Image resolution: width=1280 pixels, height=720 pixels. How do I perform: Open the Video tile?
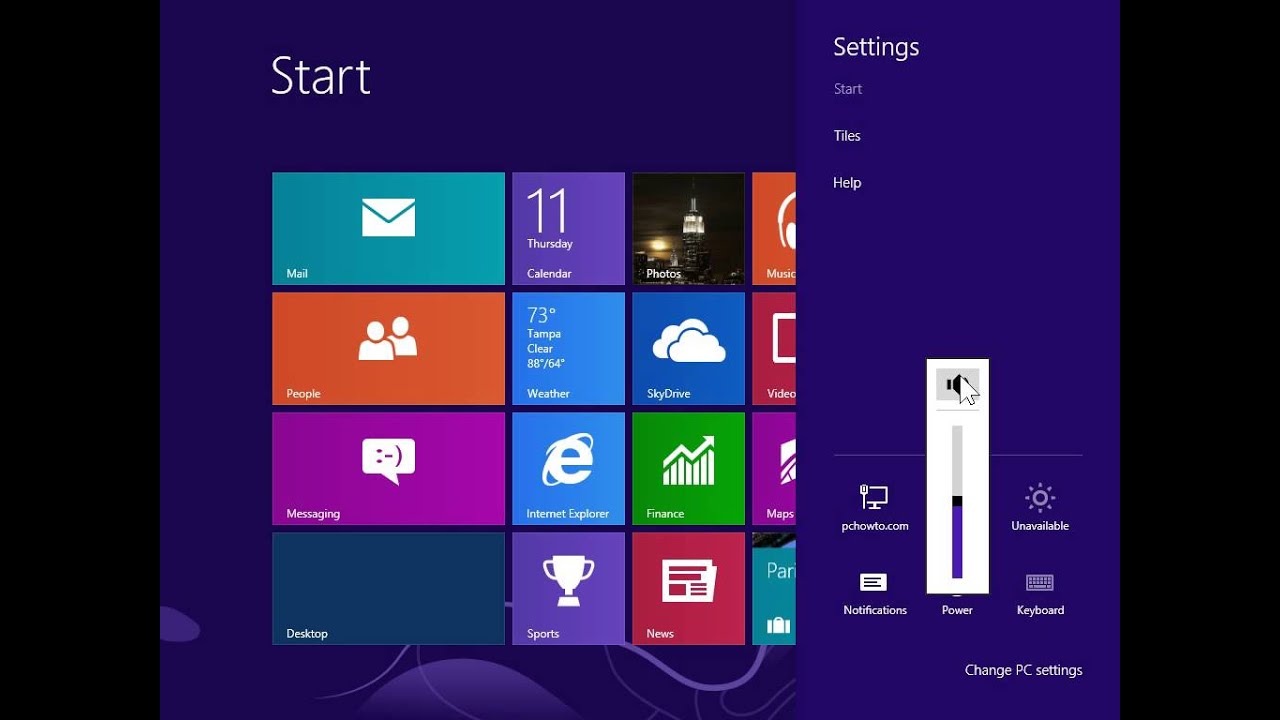pos(774,349)
